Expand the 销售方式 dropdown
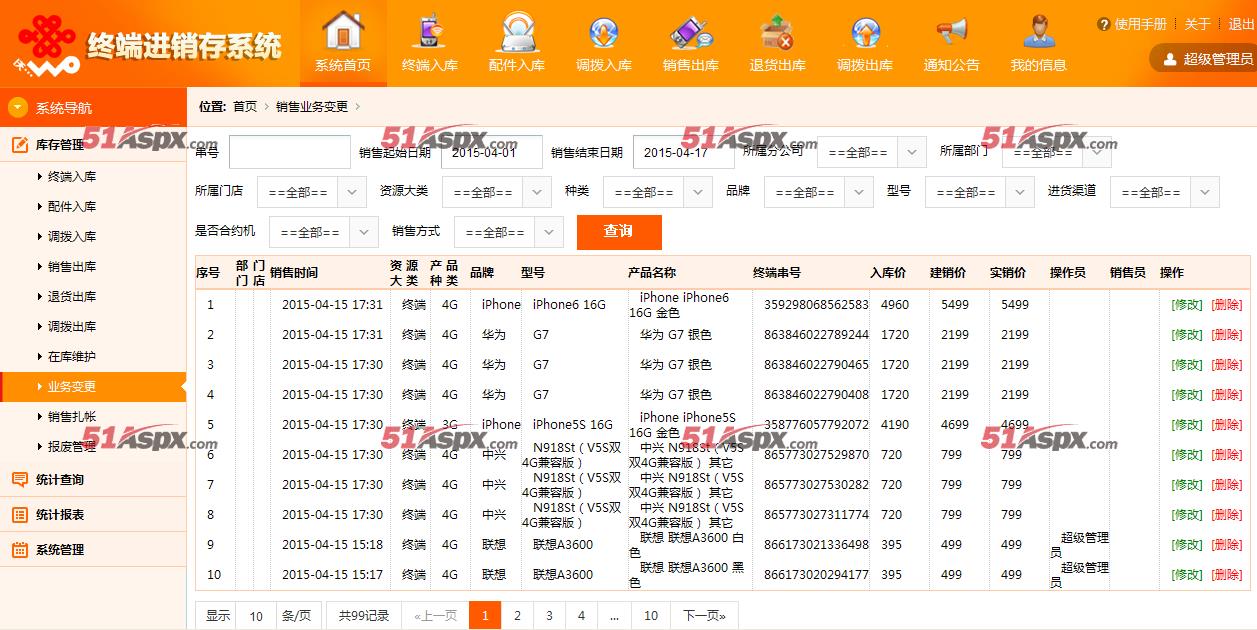The image size is (1257, 630). pyautogui.click(x=508, y=232)
